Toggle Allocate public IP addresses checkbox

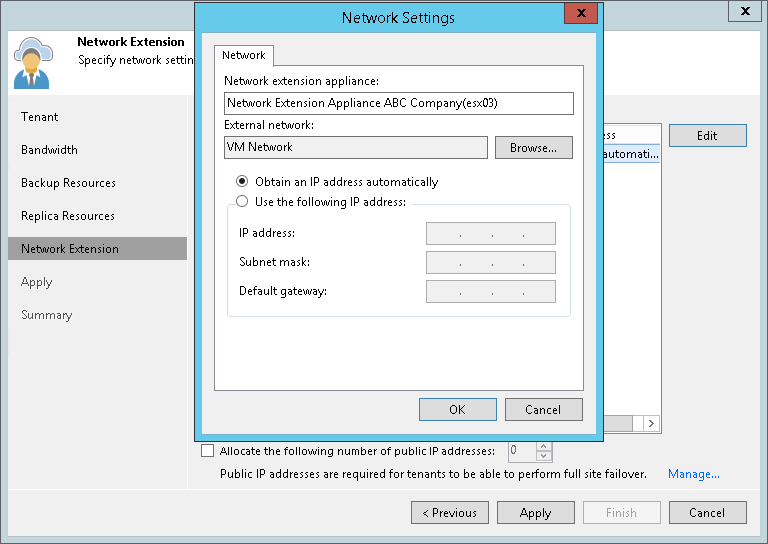[207, 450]
